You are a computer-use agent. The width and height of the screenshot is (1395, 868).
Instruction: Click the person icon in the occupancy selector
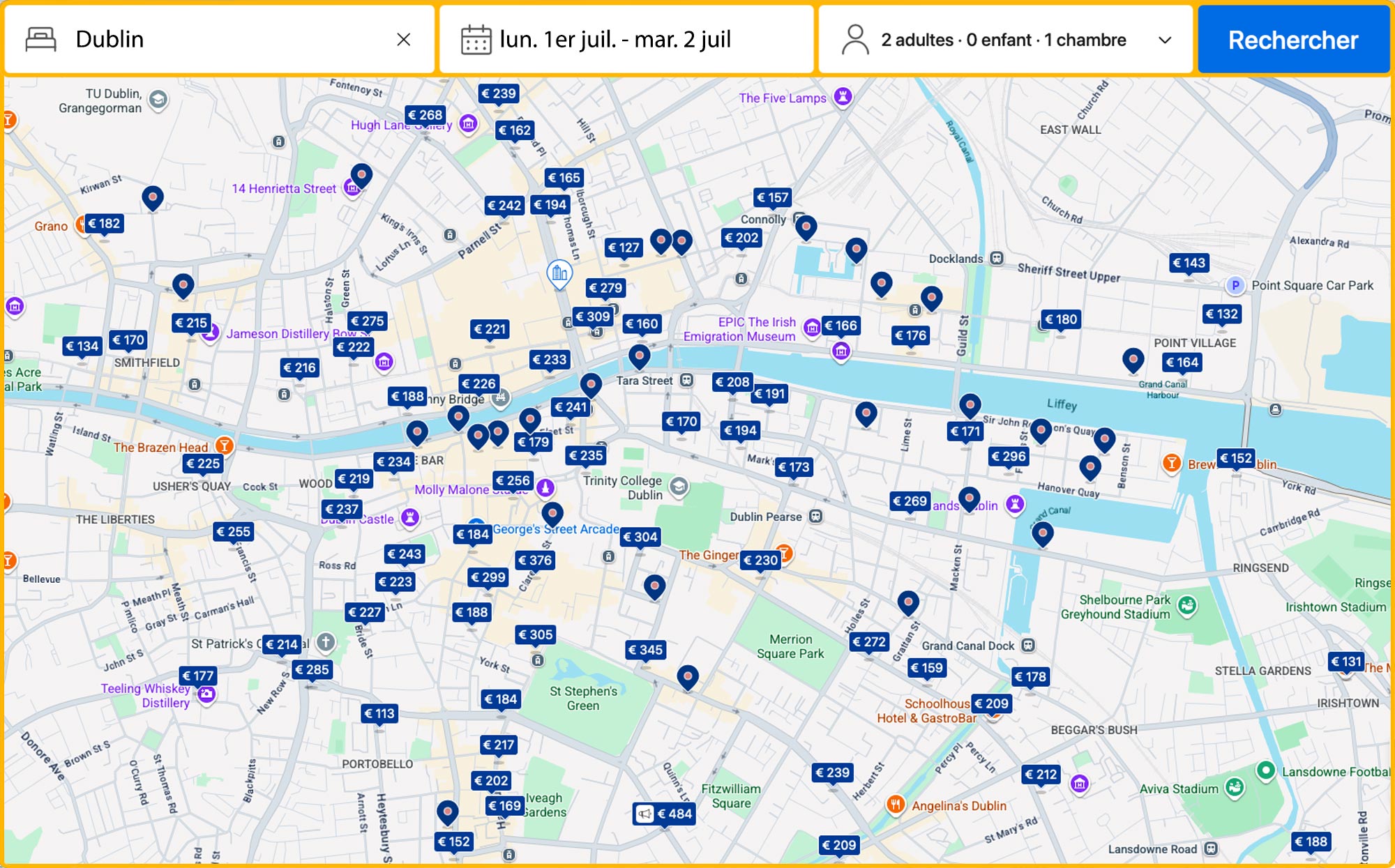856,39
